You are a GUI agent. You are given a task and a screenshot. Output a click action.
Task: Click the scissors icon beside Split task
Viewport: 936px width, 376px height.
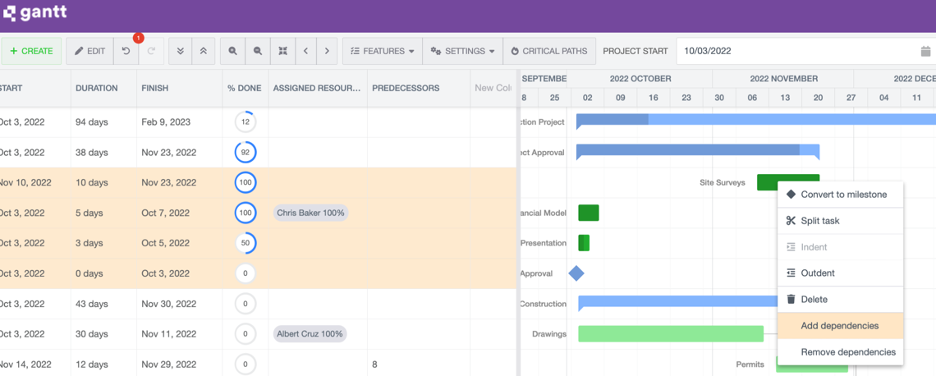pyautogui.click(x=791, y=221)
